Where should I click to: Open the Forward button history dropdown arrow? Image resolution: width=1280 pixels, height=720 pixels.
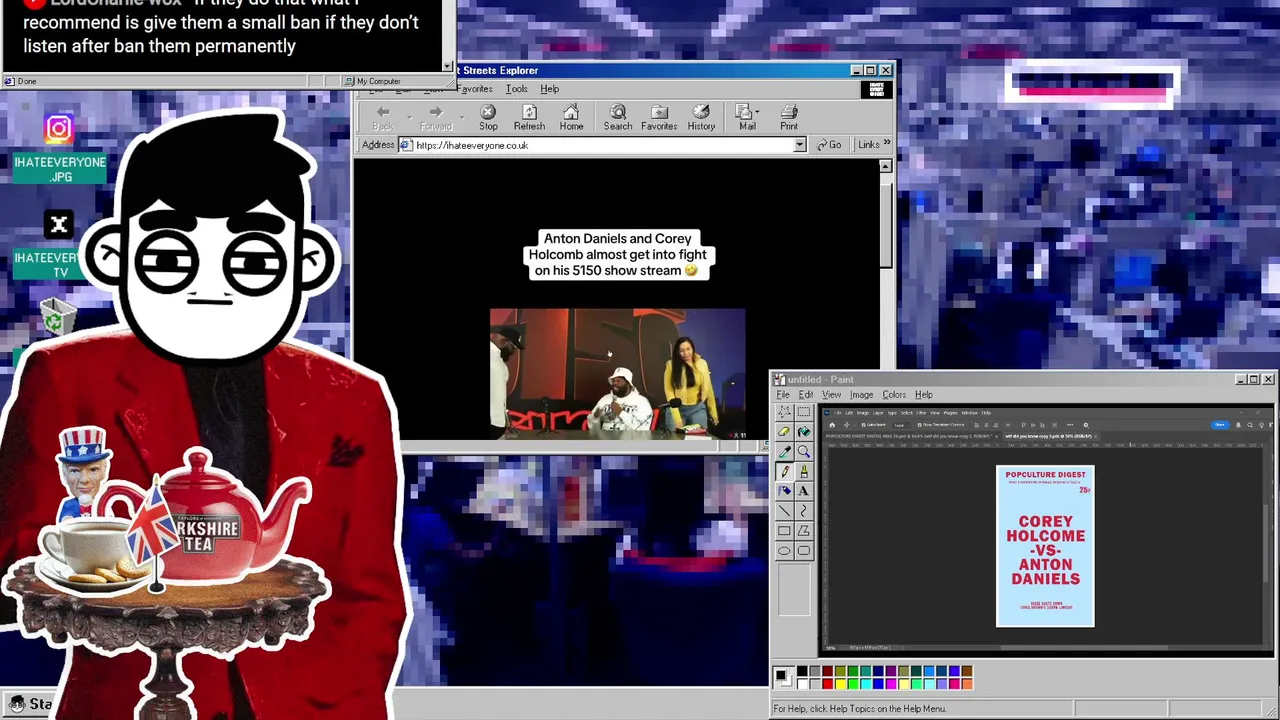point(462,117)
